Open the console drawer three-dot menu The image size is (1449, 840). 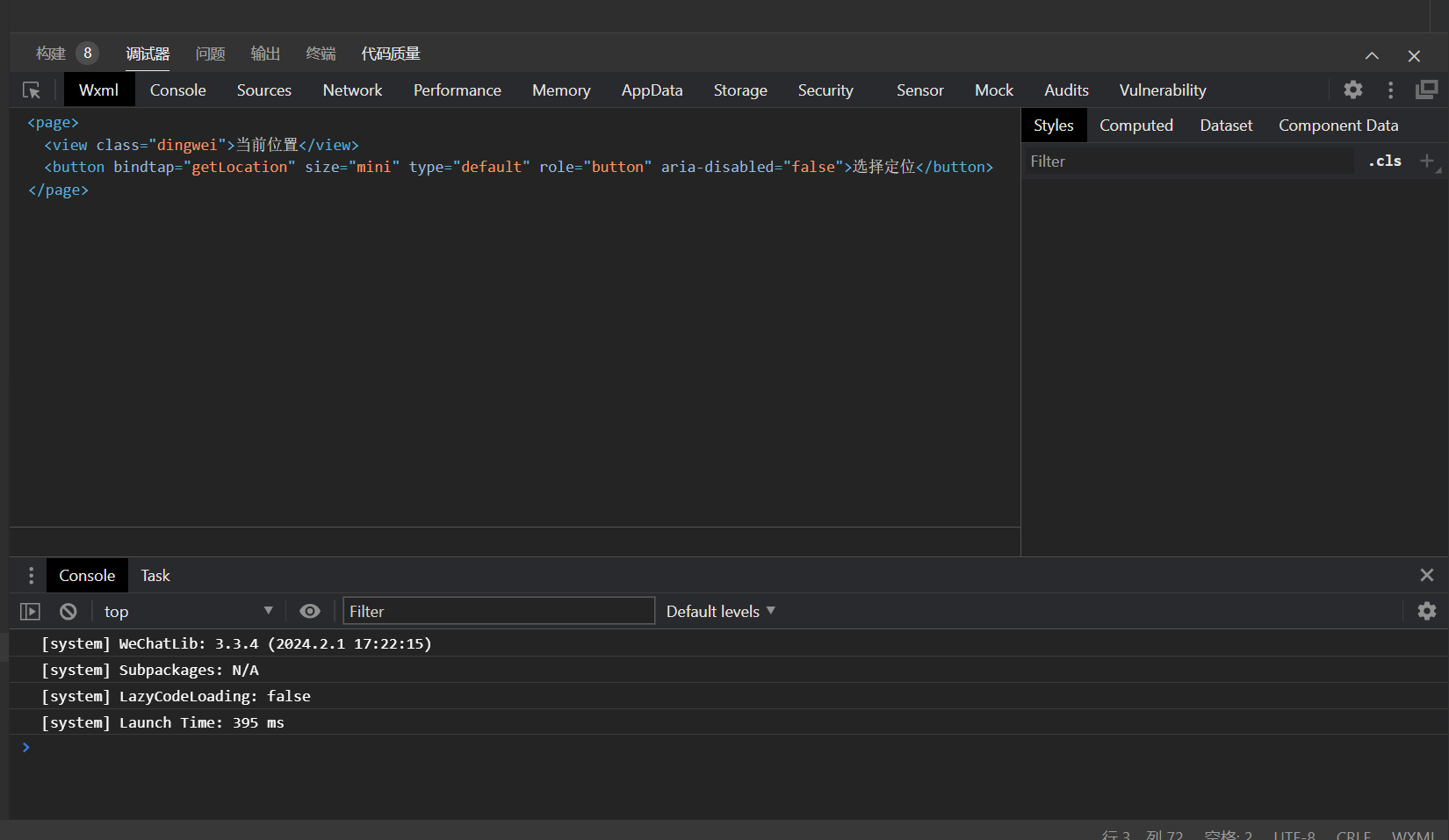(32, 575)
